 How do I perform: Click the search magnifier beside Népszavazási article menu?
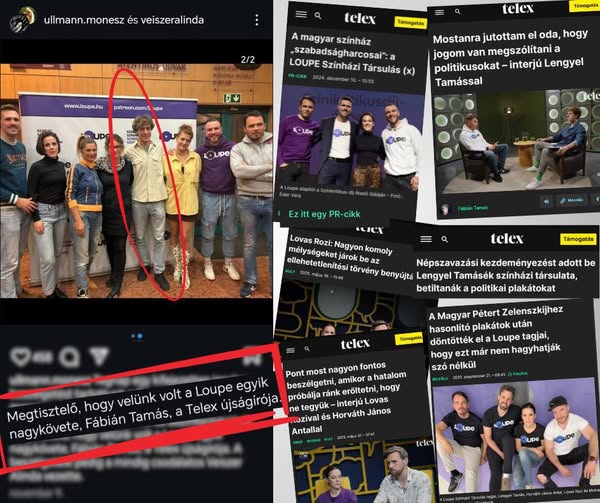[x=445, y=239]
